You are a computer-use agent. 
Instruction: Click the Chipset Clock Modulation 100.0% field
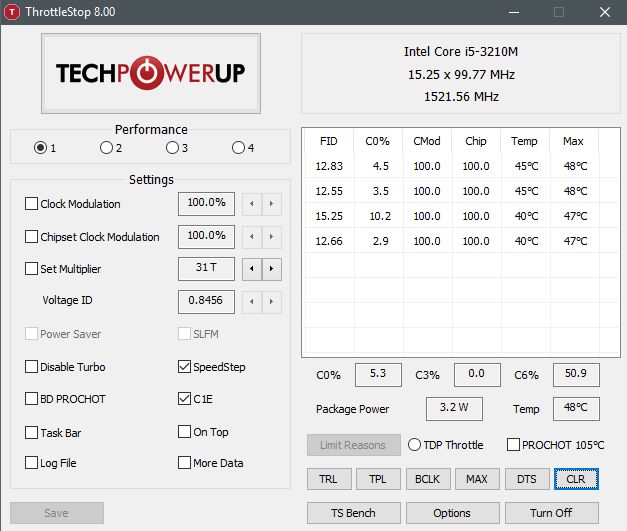[x=206, y=236]
